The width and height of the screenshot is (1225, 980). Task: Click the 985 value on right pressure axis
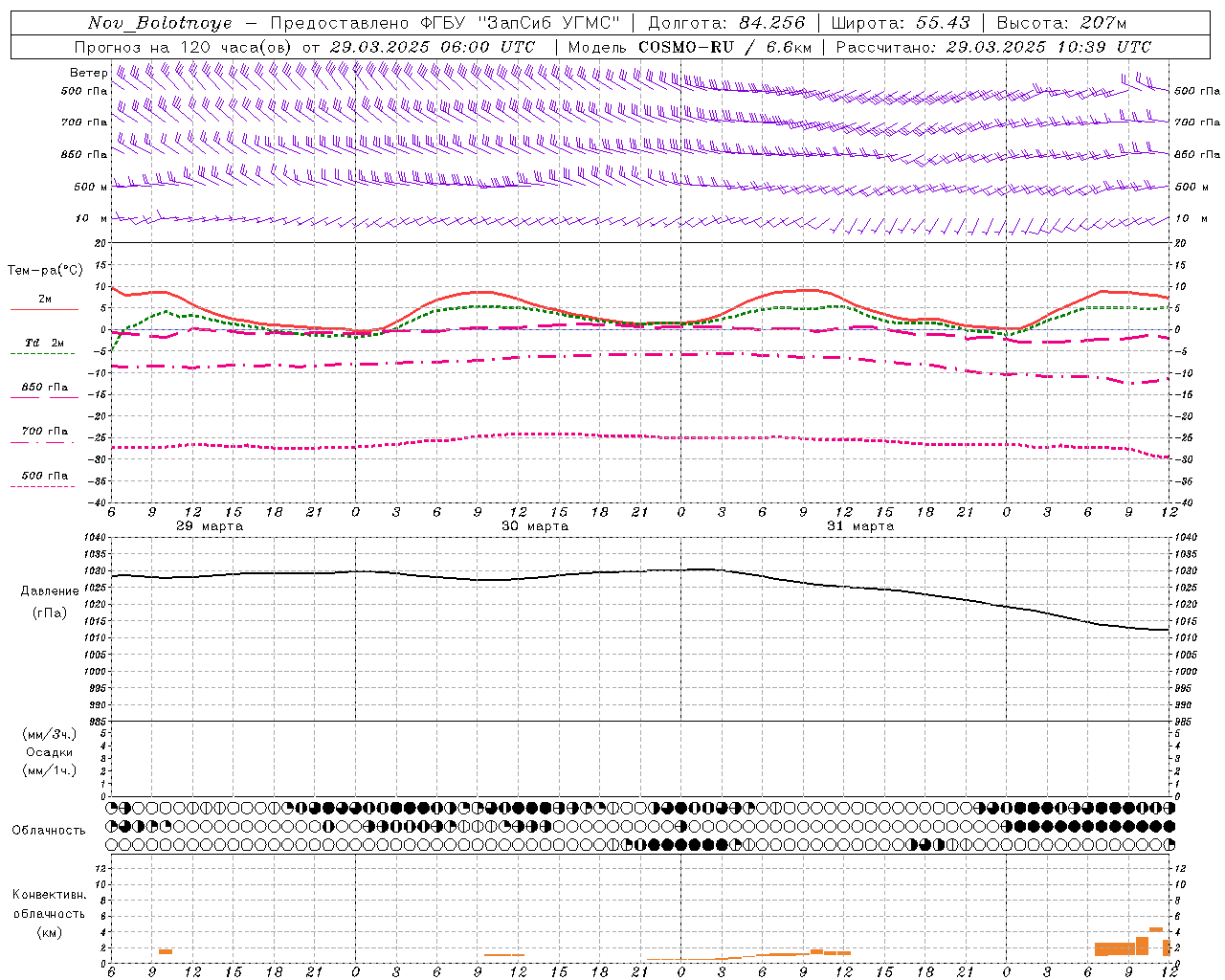coord(1185,722)
